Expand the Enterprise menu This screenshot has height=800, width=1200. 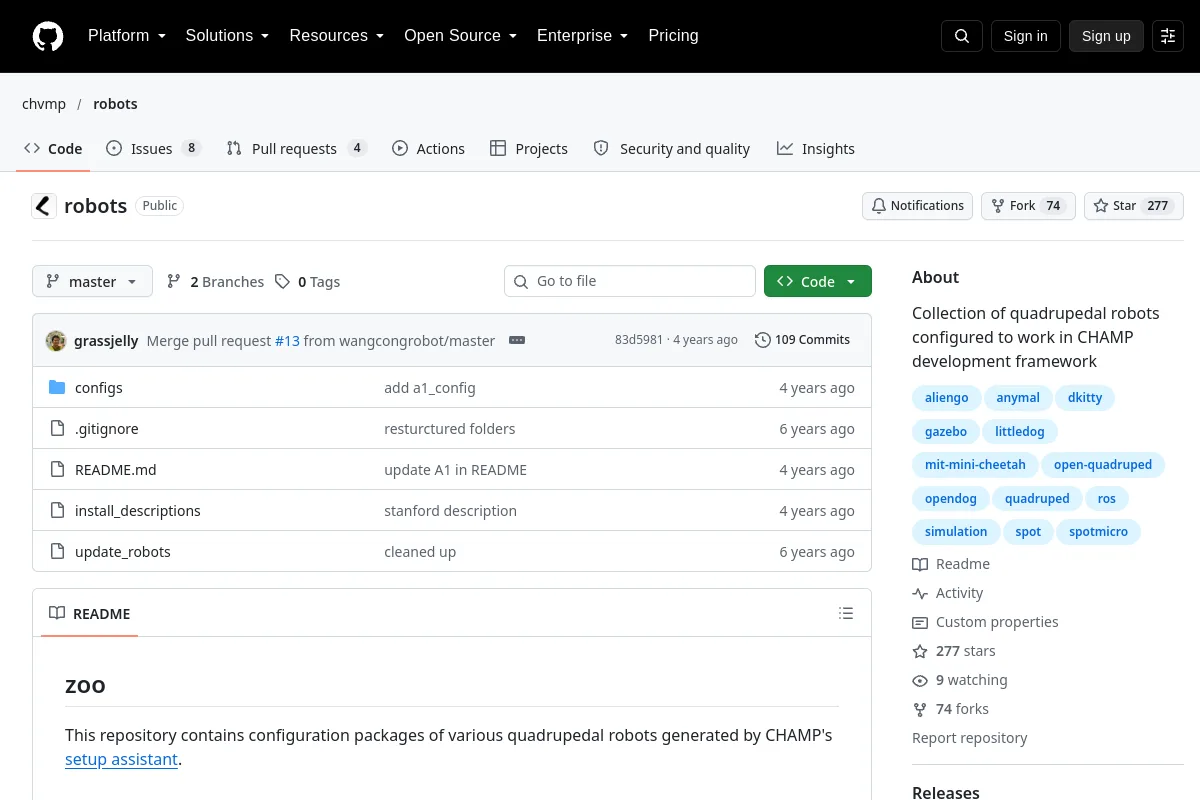coord(582,36)
